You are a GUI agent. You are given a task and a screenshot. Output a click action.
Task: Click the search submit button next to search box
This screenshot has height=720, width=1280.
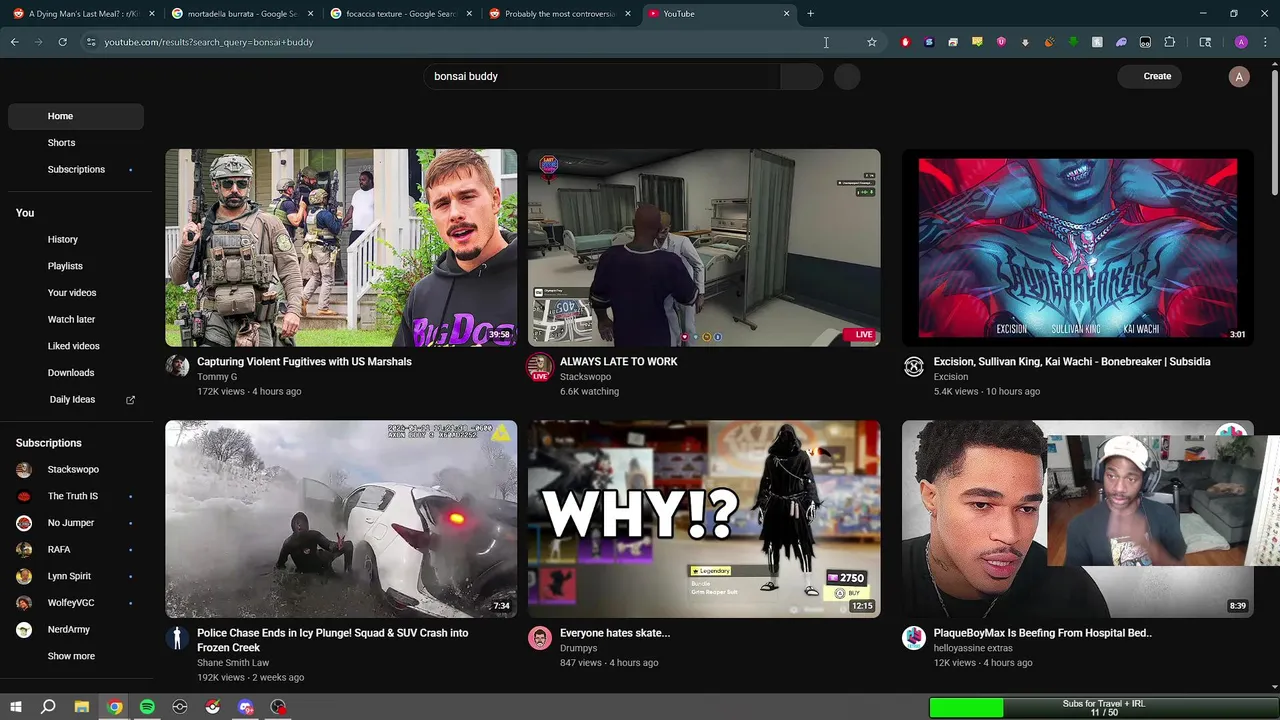click(801, 76)
